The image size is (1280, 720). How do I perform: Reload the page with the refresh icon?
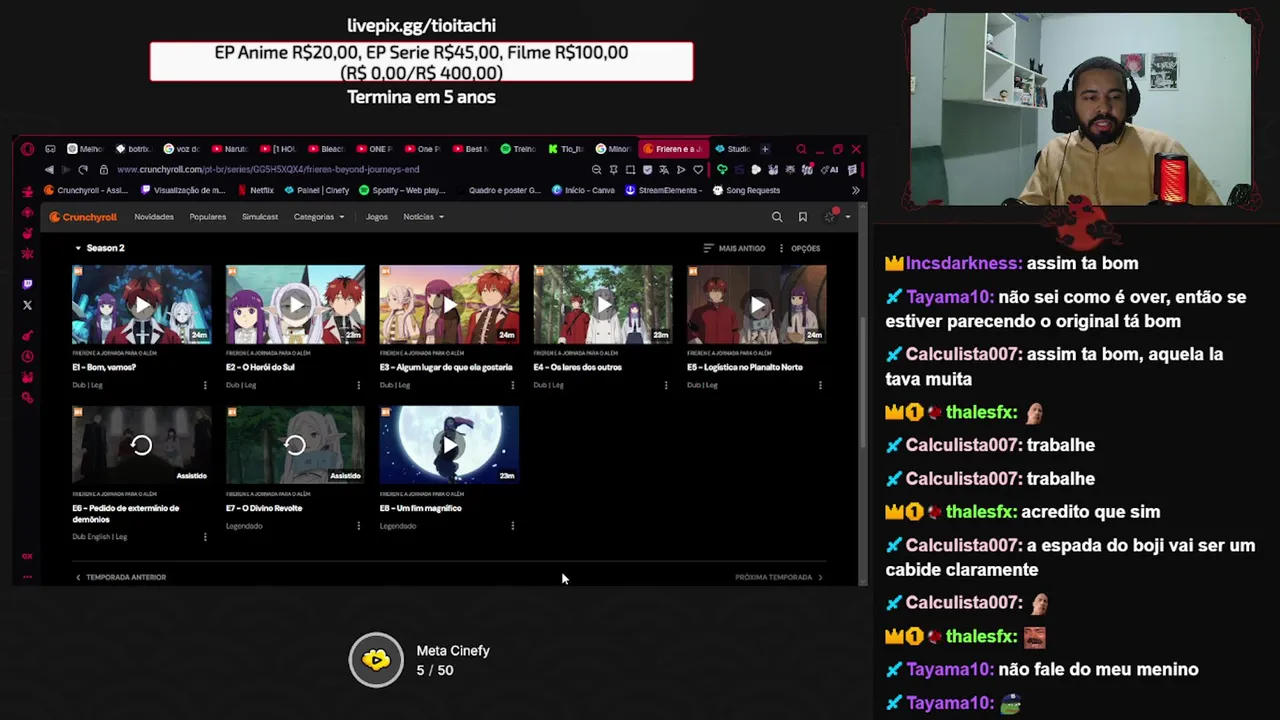click(x=83, y=170)
